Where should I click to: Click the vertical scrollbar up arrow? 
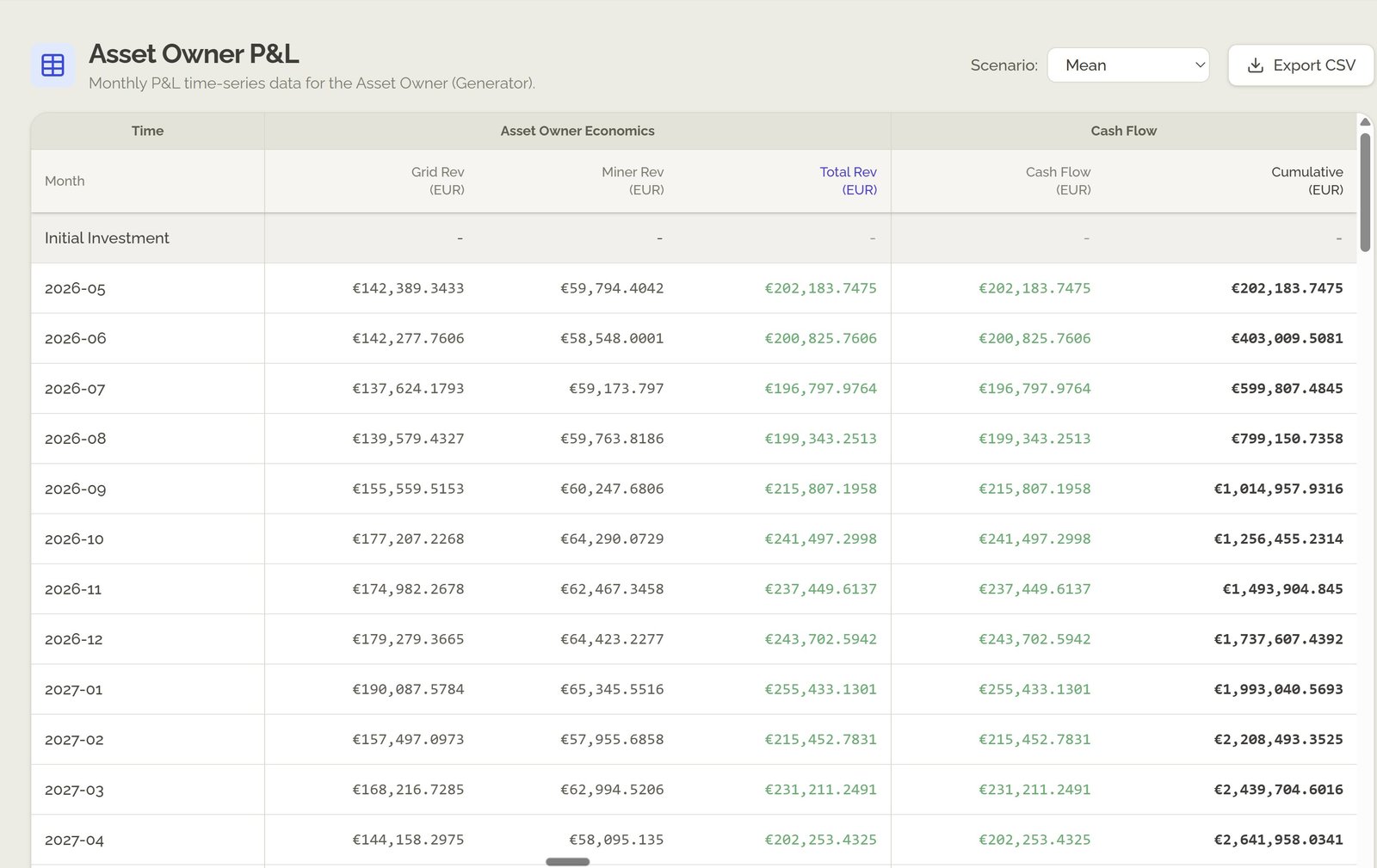[x=1365, y=121]
